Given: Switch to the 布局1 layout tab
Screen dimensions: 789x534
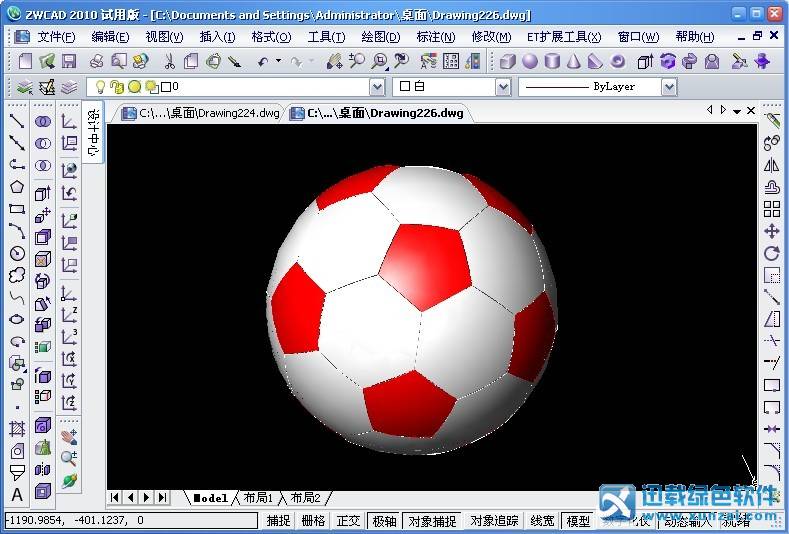Looking at the screenshot, I should click(258, 498).
